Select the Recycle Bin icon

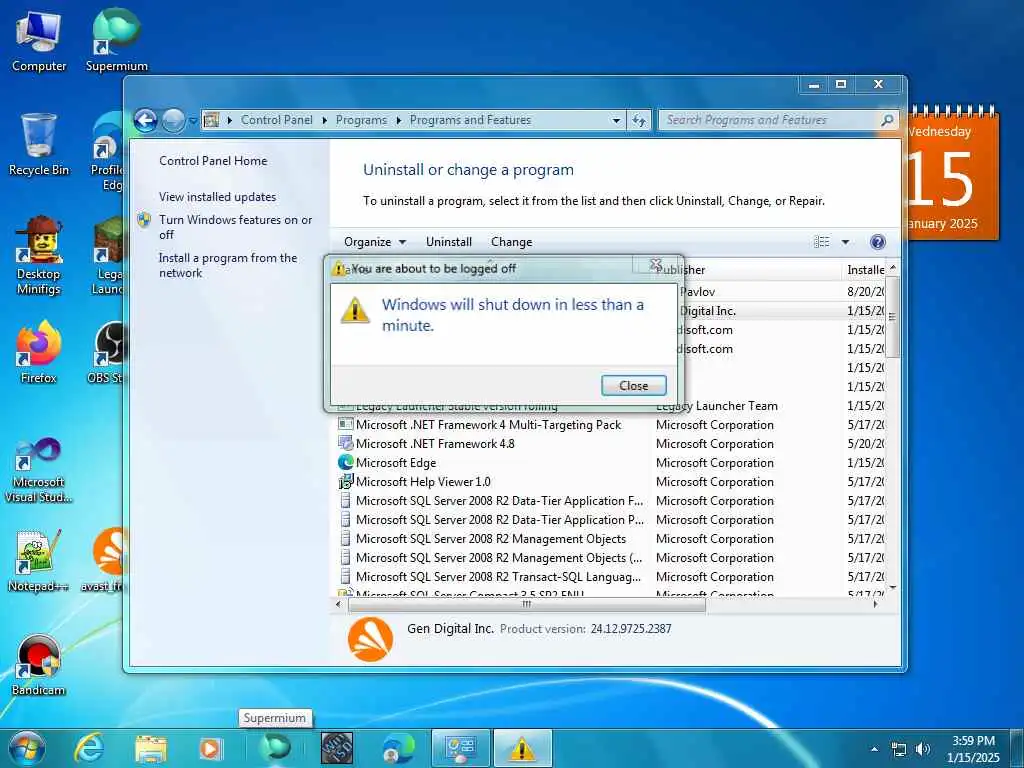tap(39, 145)
